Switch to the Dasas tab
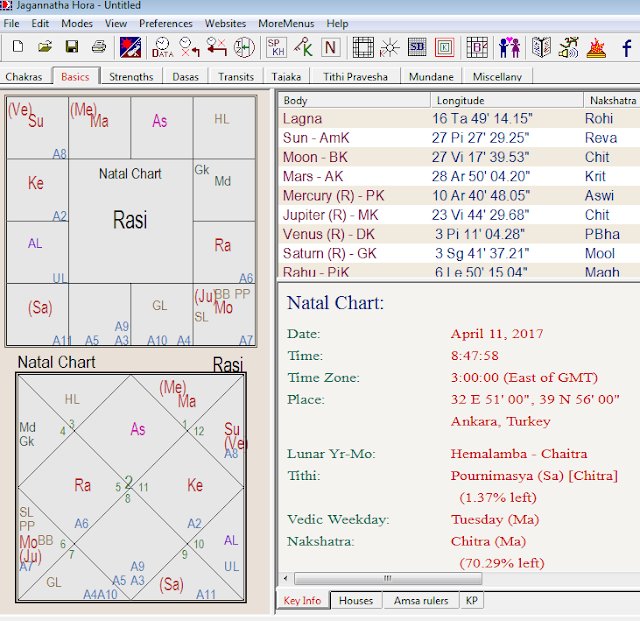This screenshot has width=640, height=621. pyautogui.click(x=185, y=77)
